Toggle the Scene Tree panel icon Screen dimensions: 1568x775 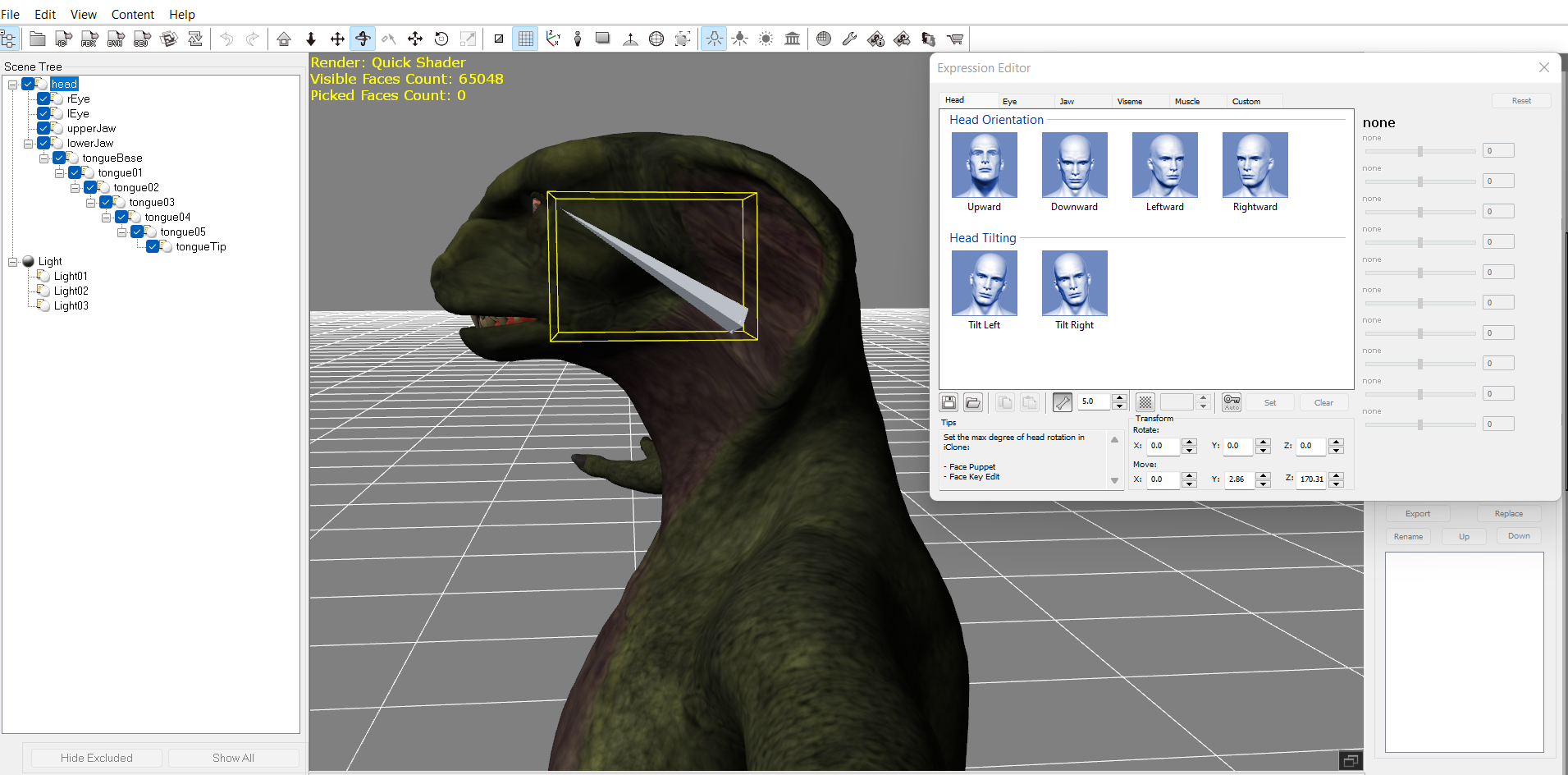(x=9, y=39)
